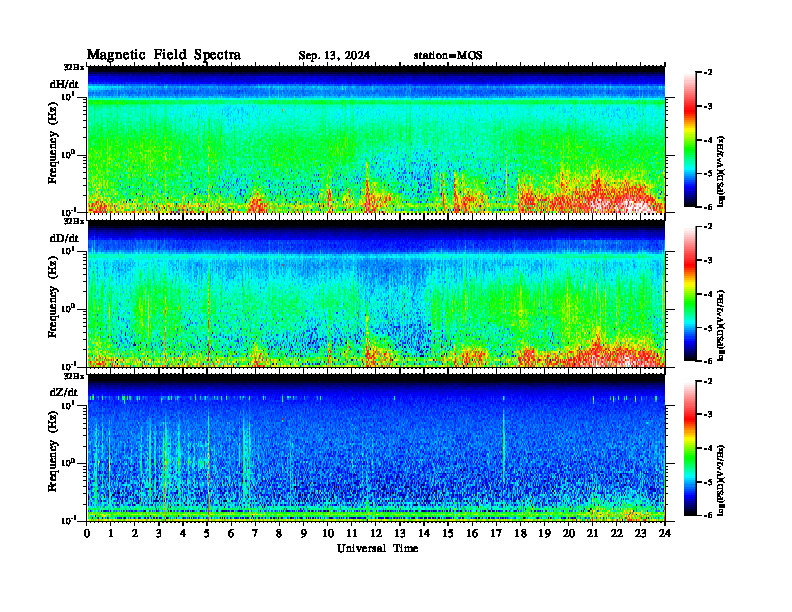The width and height of the screenshot is (792, 612).
Task: Click the '-5' tick of dD/dt color bar
Action: pyautogui.click(x=708, y=328)
